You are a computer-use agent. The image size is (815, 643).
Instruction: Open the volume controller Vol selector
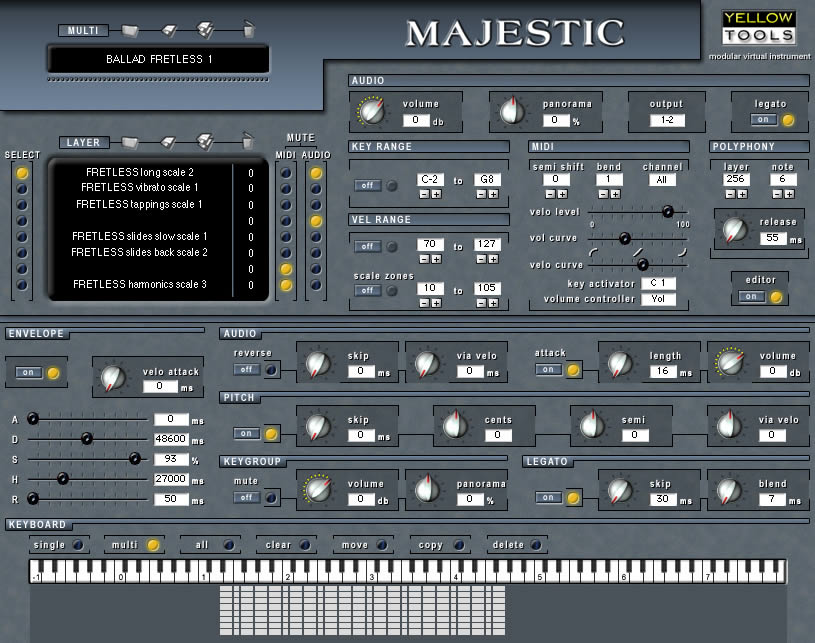(x=658, y=299)
